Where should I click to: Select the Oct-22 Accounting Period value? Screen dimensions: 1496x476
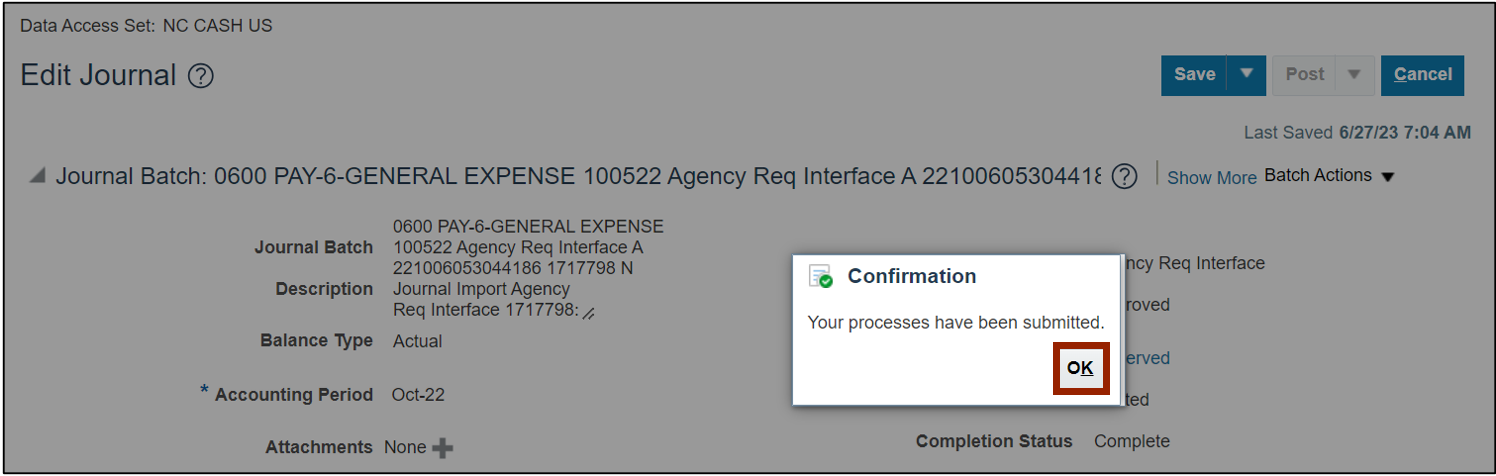418,395
